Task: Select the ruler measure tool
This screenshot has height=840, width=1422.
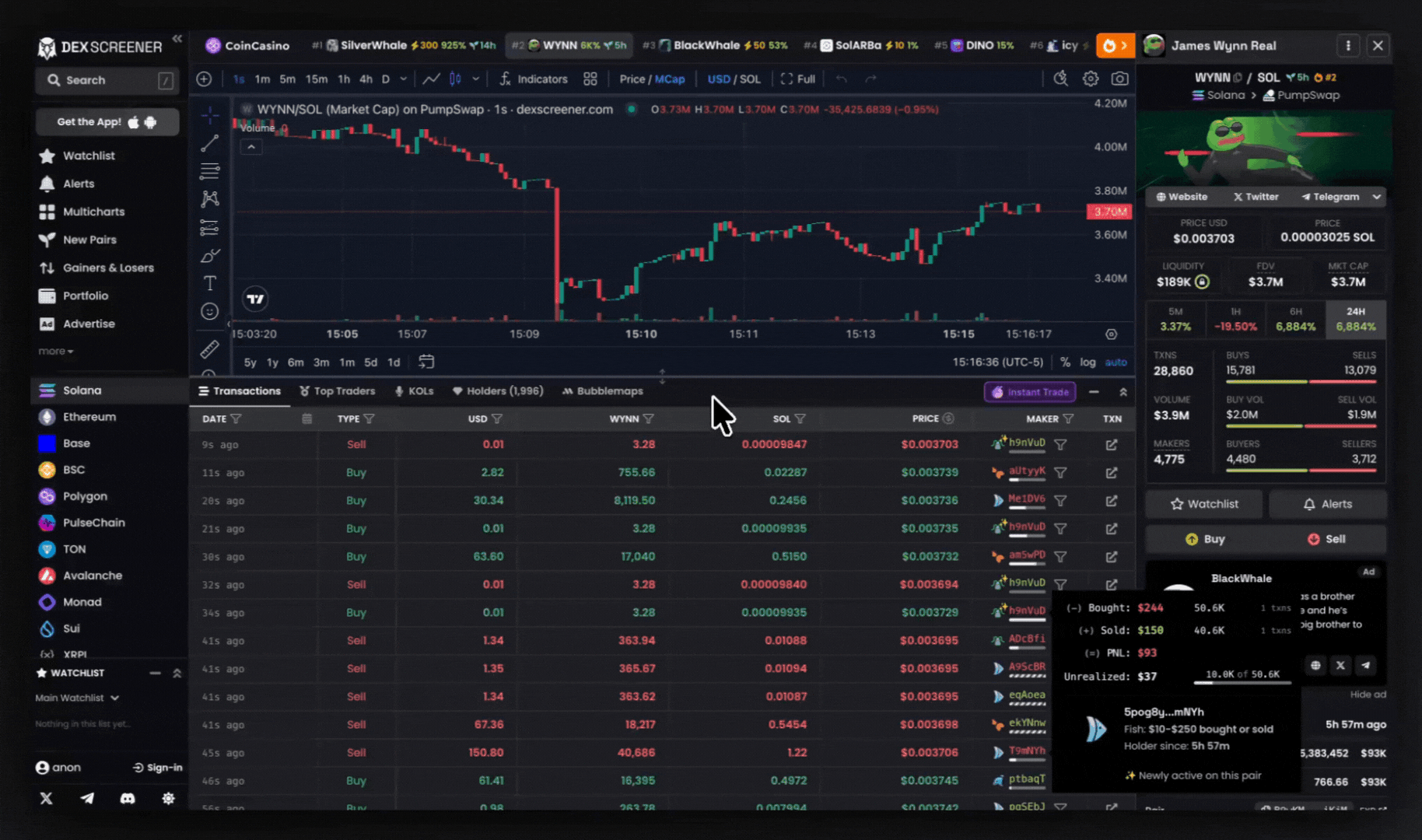Action: 209,350
